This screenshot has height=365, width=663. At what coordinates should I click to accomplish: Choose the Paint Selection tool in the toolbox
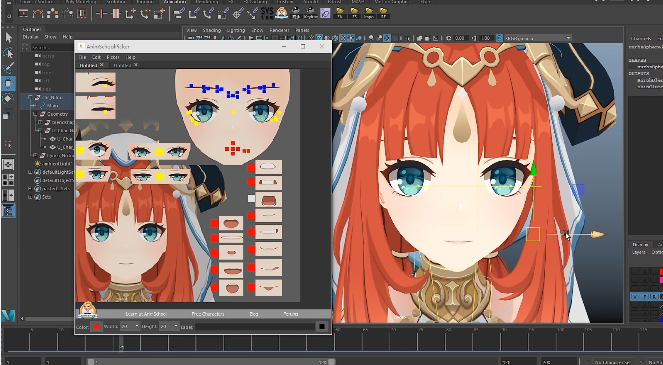(x=8, y=67)
